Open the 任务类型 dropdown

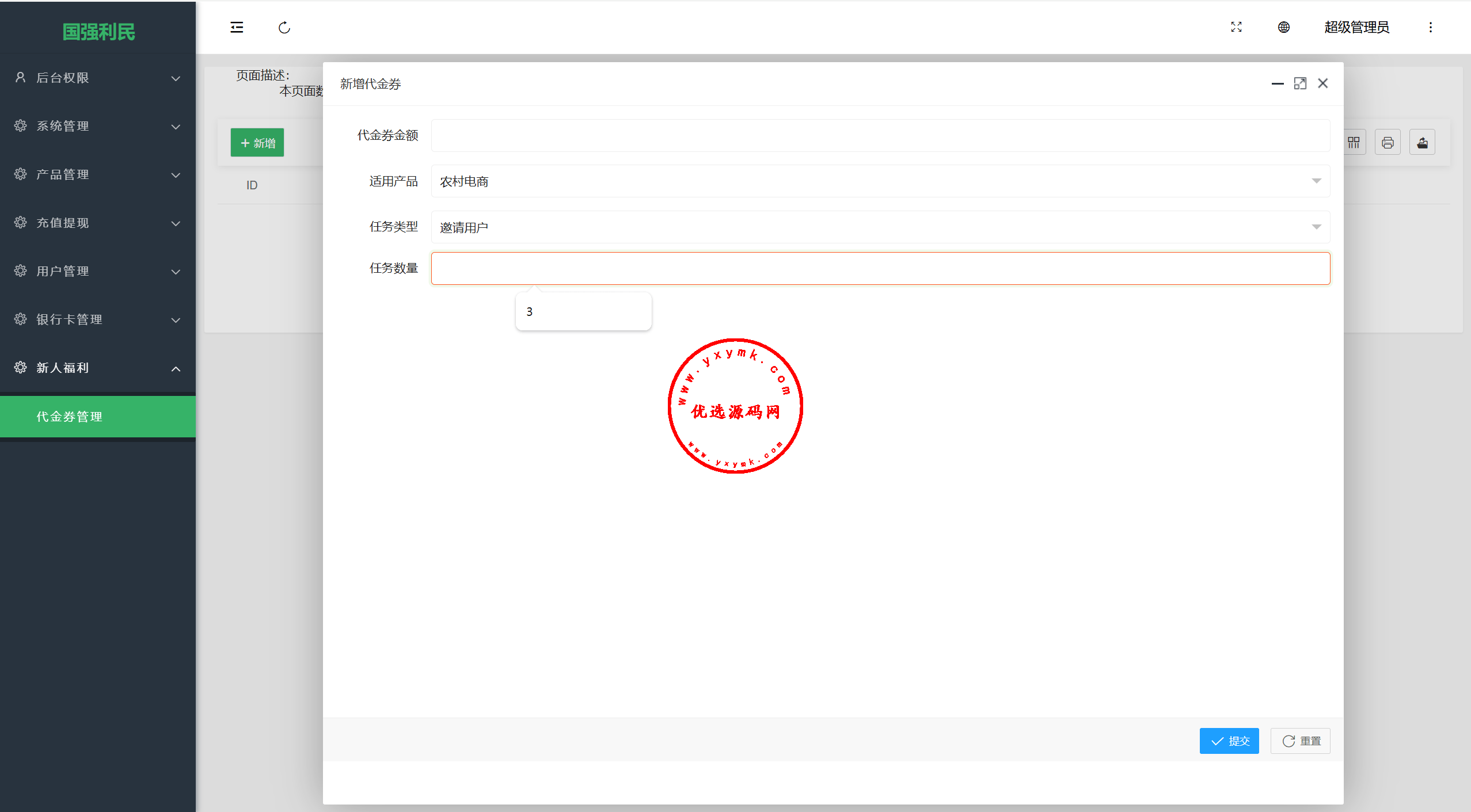pyautogui.click(x=880, y=227)
